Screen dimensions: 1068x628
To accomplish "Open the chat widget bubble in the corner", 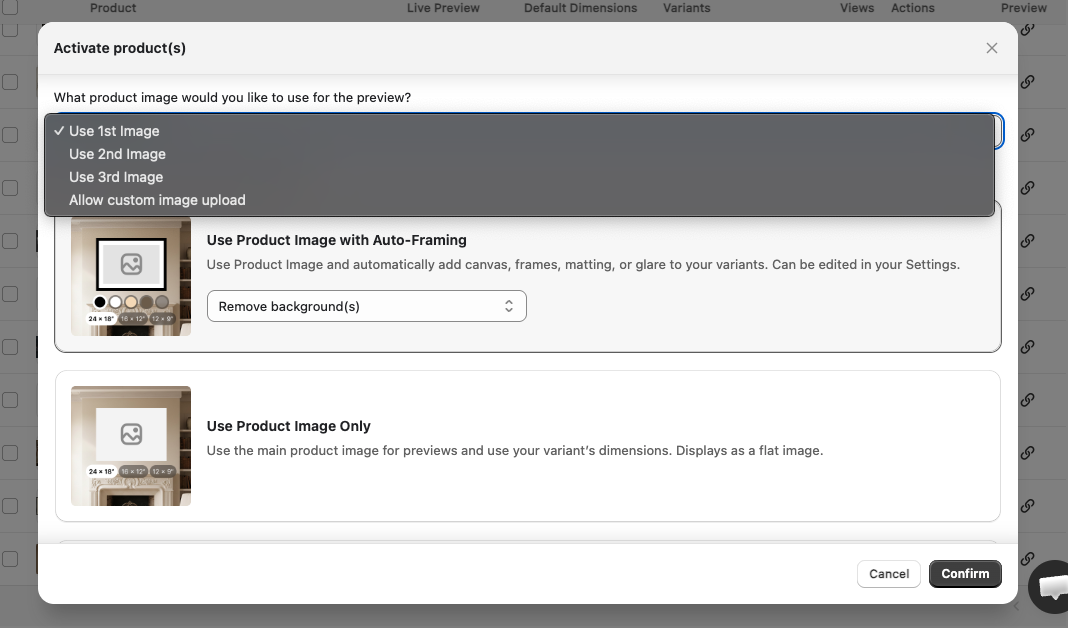I will 1051,586.
